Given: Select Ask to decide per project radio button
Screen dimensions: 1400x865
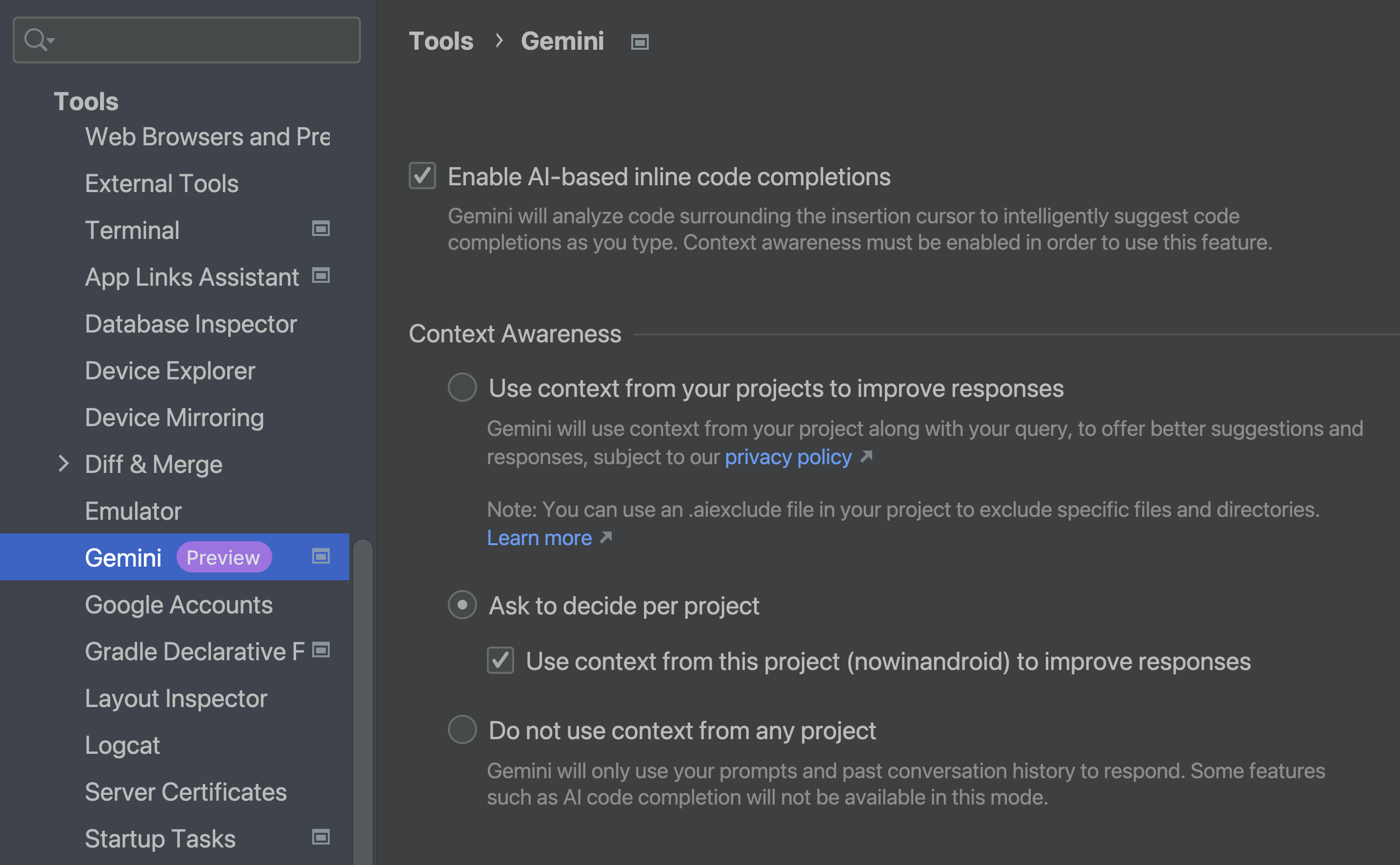Looking at the screenshot, I should pos(462,604).
